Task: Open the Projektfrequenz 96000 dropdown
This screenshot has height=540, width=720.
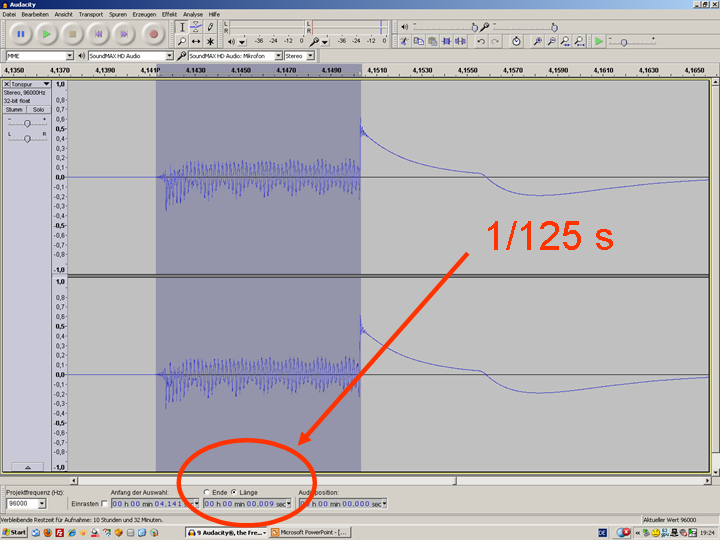Action: tap(42, 504)
